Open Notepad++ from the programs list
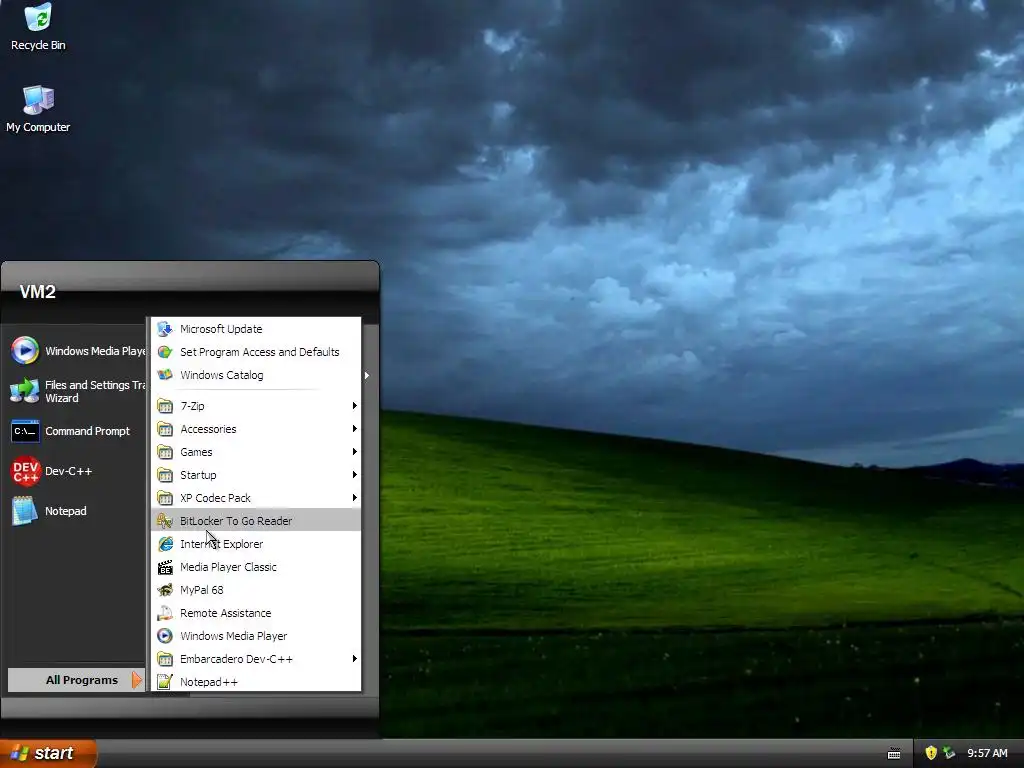Image resolution: width=1024 pixels, height=768 pixels. [x=256, y=682]
